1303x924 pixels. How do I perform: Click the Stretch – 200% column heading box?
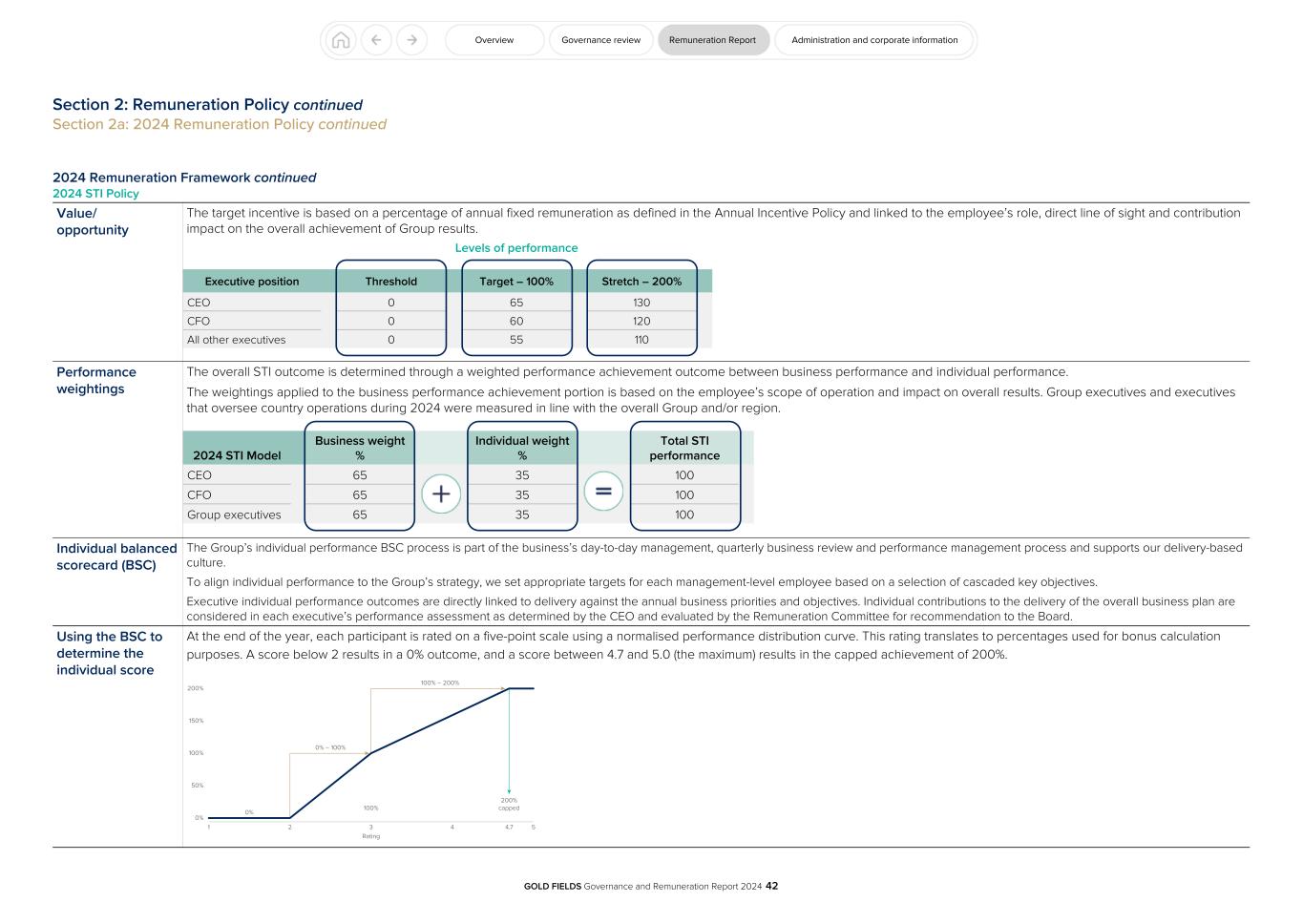[641, 281]
